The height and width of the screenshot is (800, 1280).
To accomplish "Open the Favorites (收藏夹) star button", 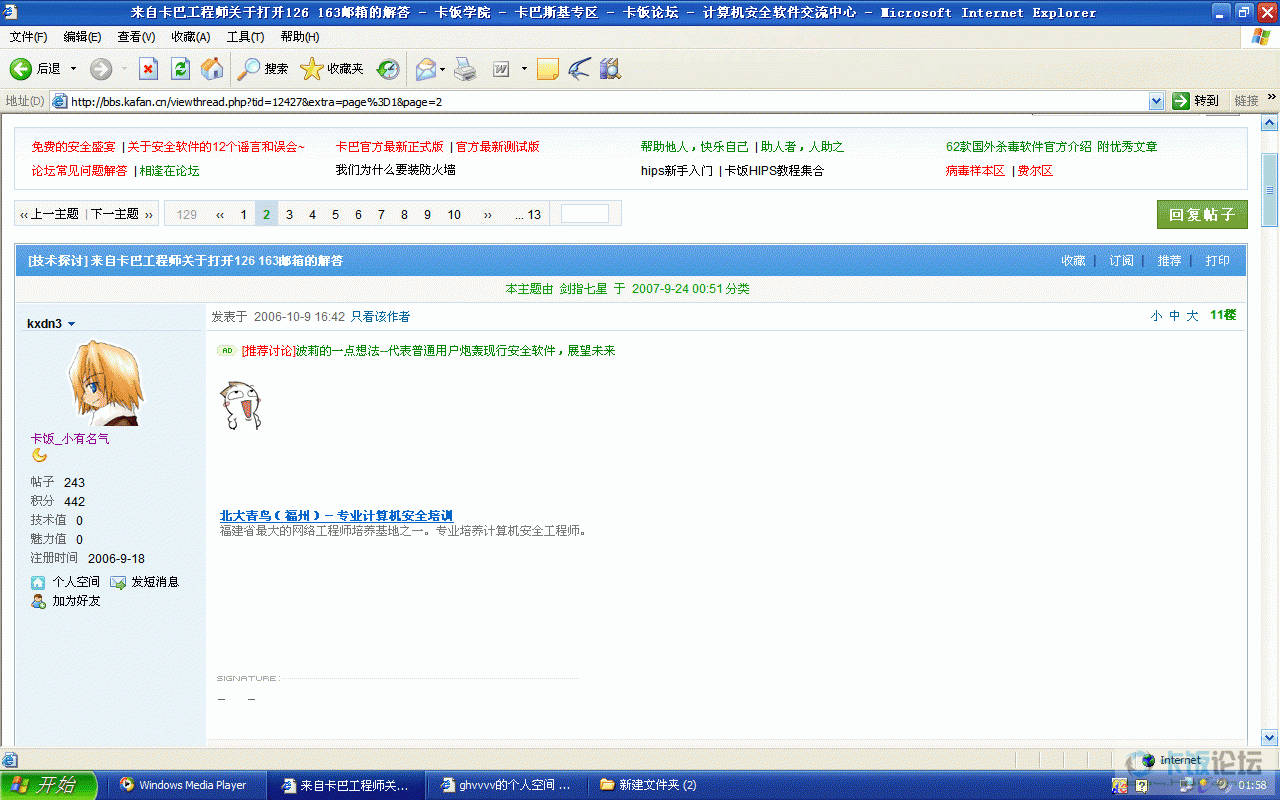I will pyautogui.click(x=332, y=69).
